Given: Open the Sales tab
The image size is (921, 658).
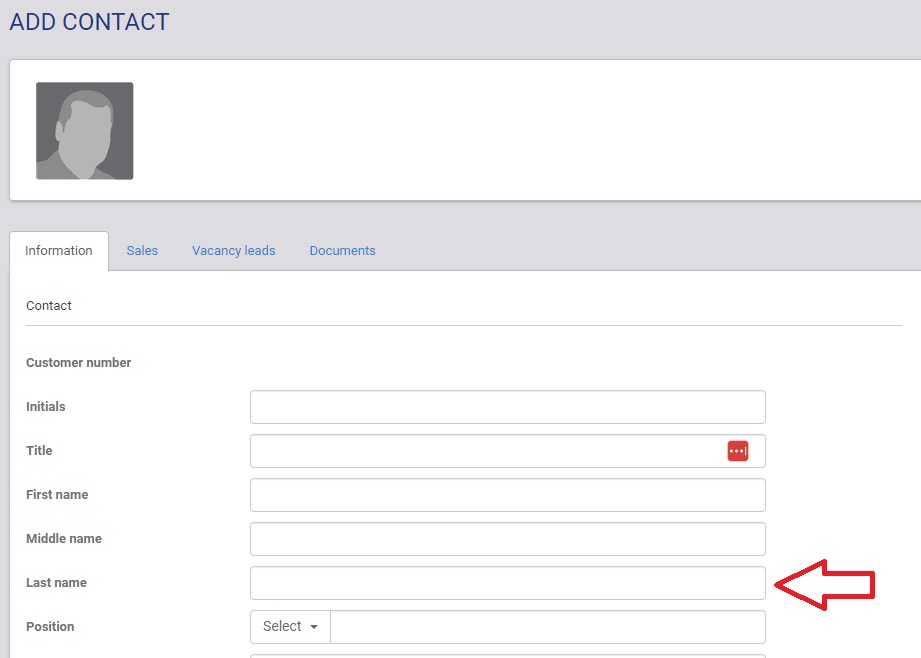Looking at the screenshot, I should 142,251.
